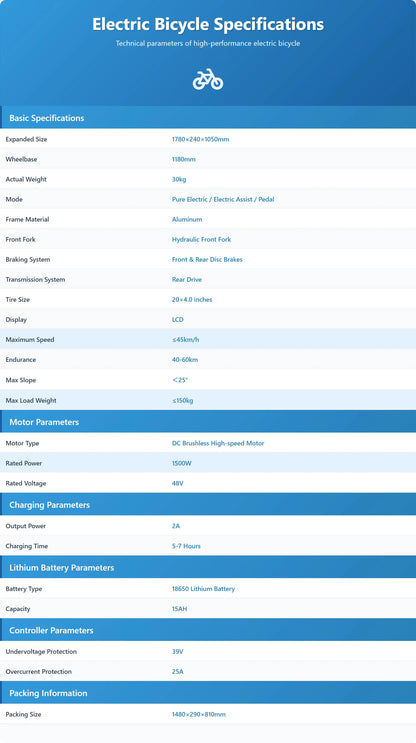The image size is (416, 743).
Task: Select the Charging Time 5-7 Hours value
Action: click(186, 546)
